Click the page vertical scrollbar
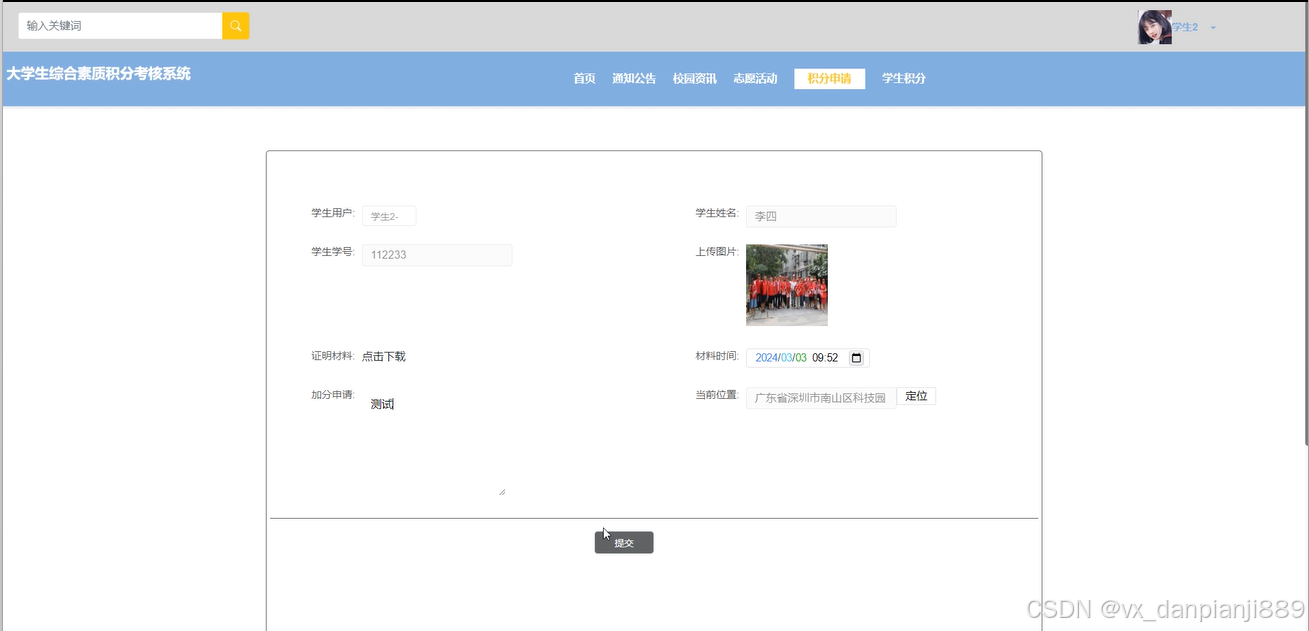 coord(1304,225)
